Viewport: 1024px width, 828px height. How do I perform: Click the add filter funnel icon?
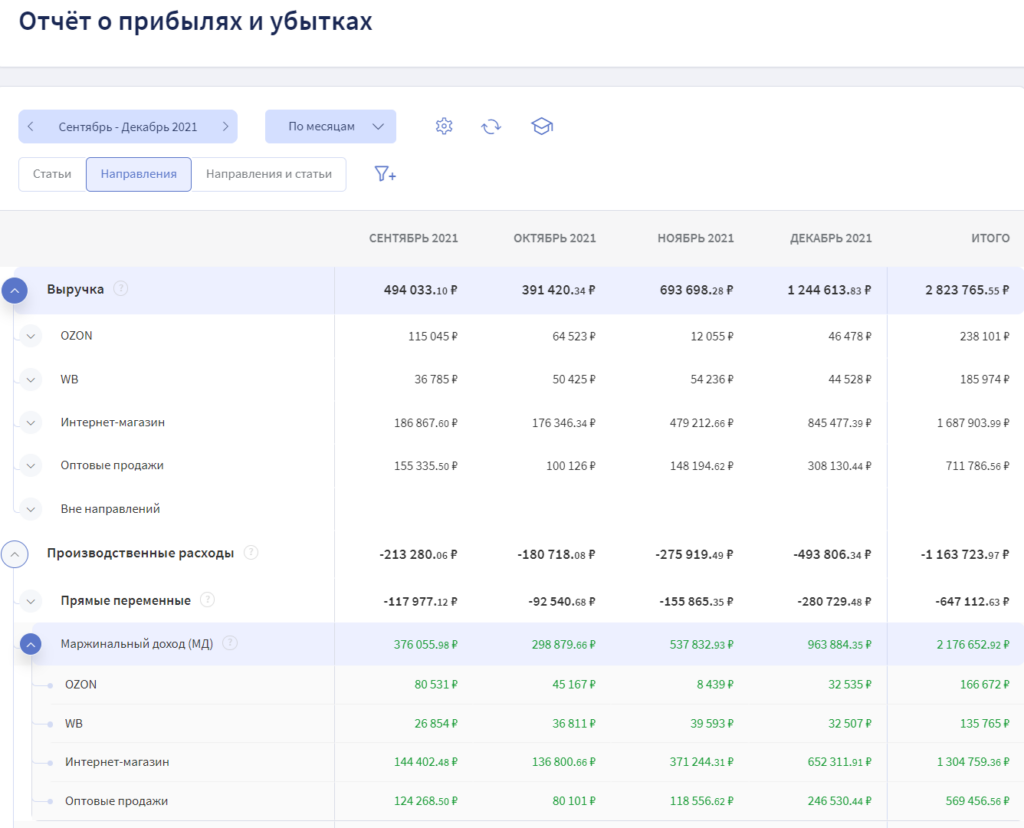click(385, 174)
